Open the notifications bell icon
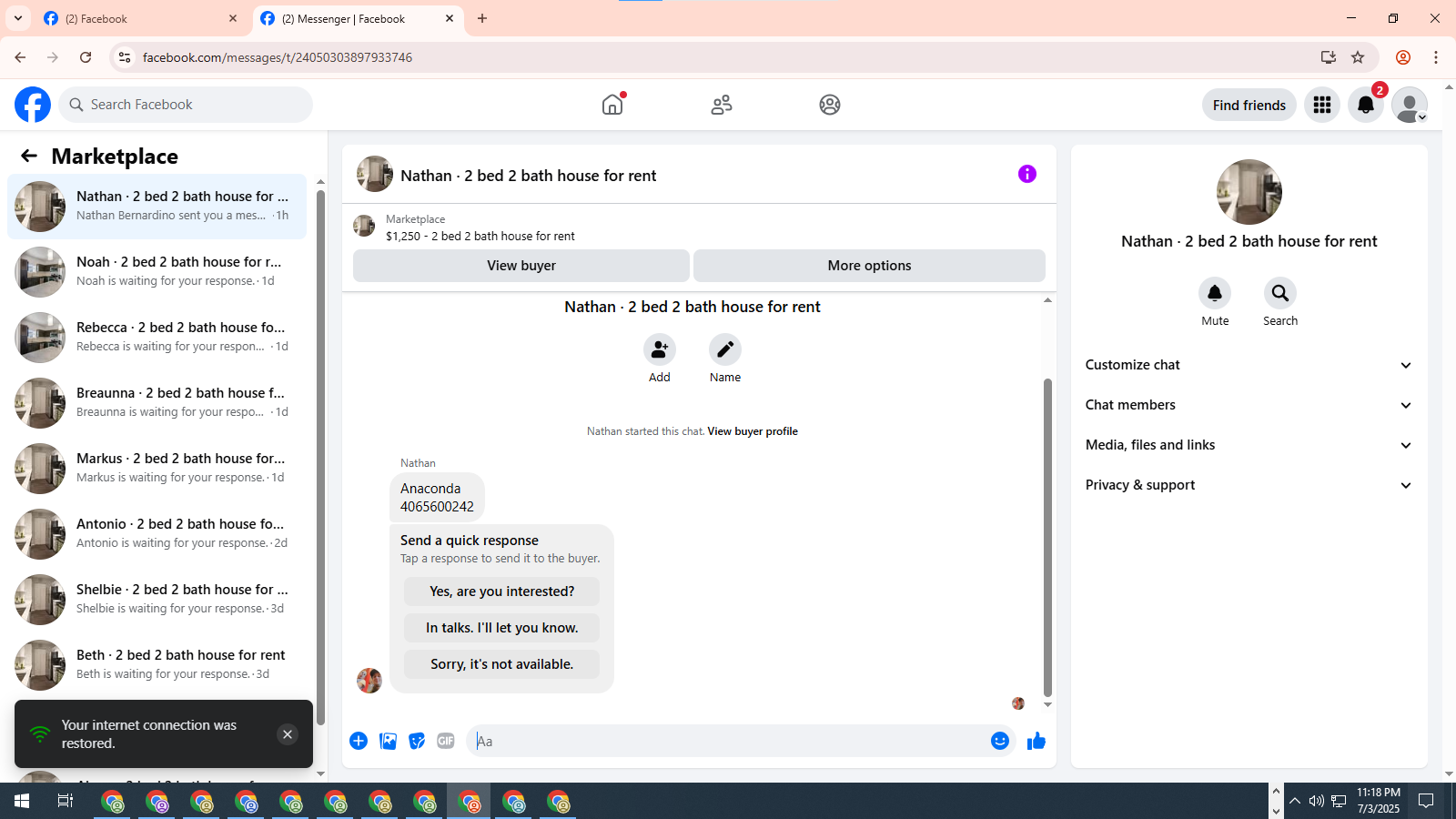The width and height of the screenshot is (1456, 819). click(1366, 105)
